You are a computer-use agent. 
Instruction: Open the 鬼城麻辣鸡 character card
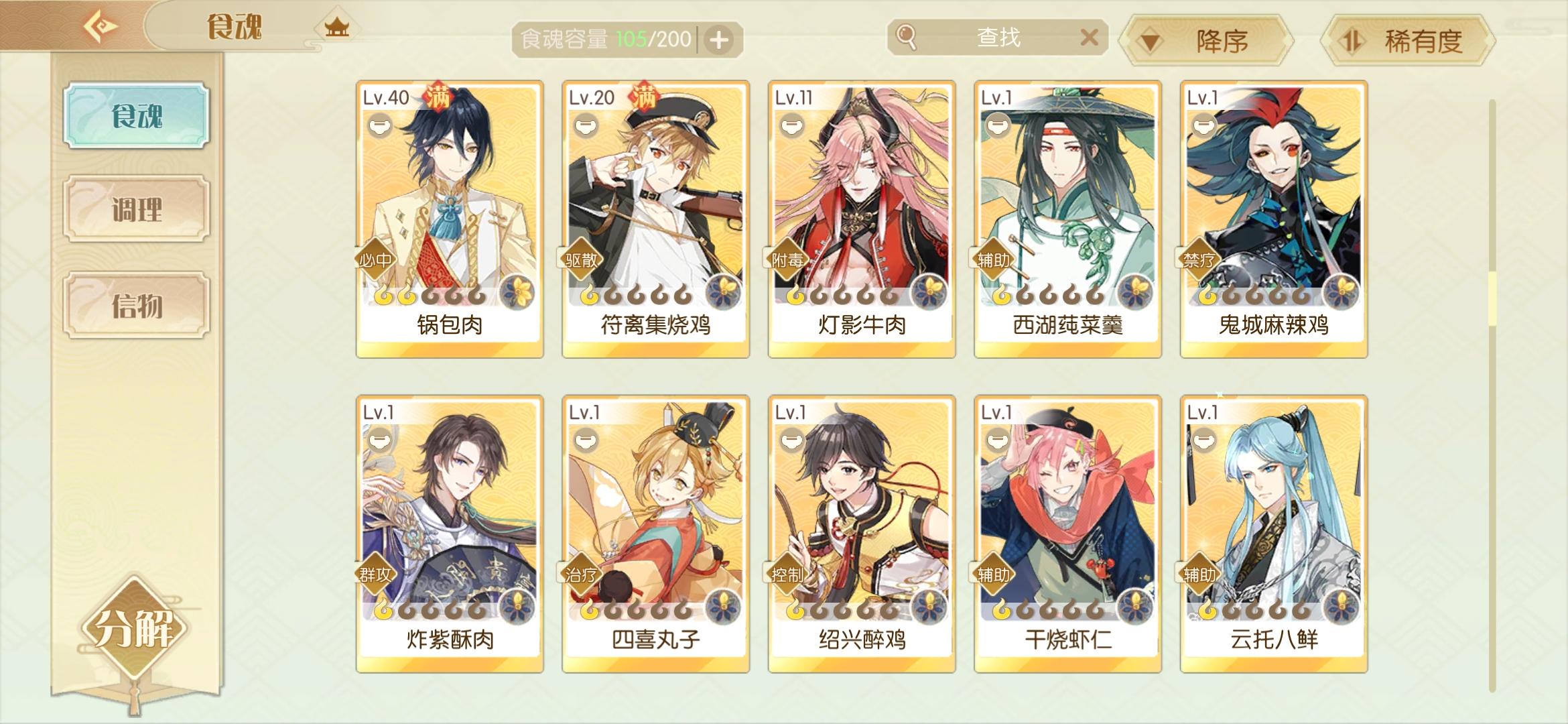tap(1274, 219)
